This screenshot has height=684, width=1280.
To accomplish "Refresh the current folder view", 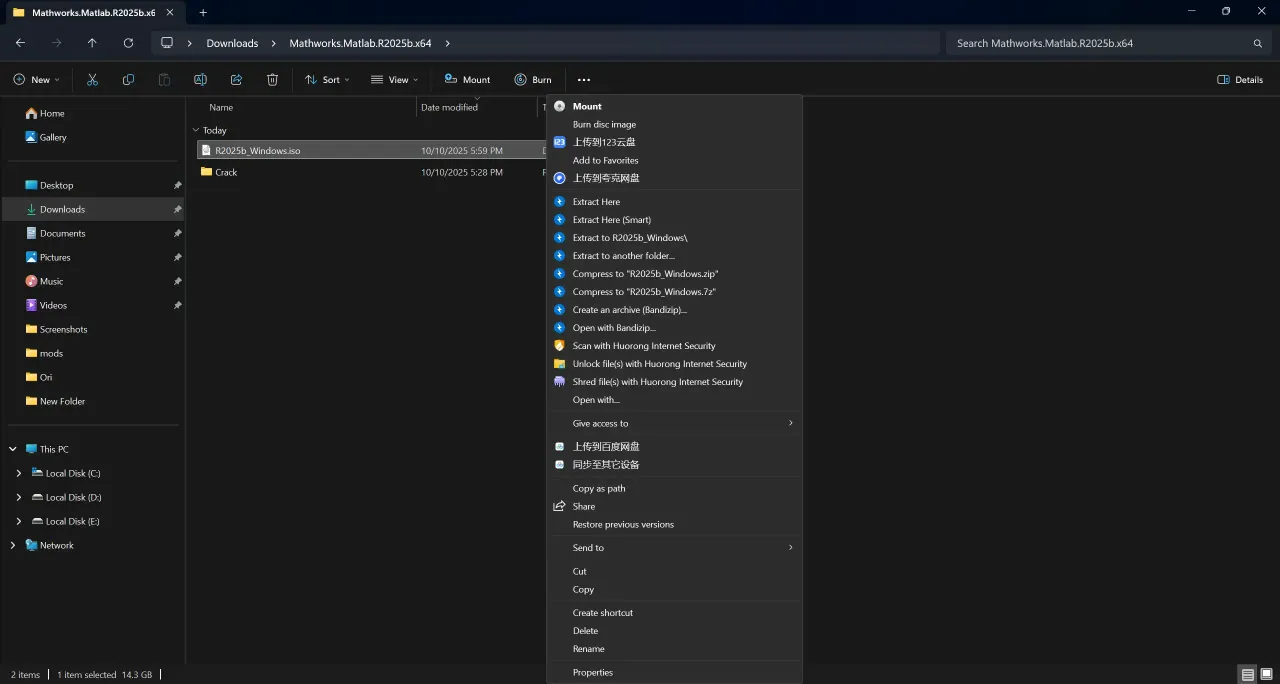I will (128, 43).
